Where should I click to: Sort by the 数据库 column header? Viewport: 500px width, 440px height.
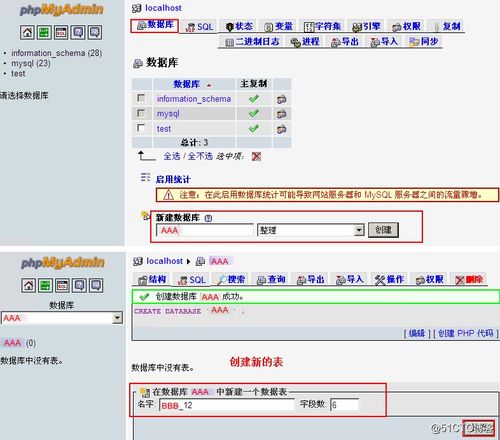point(187,84)
